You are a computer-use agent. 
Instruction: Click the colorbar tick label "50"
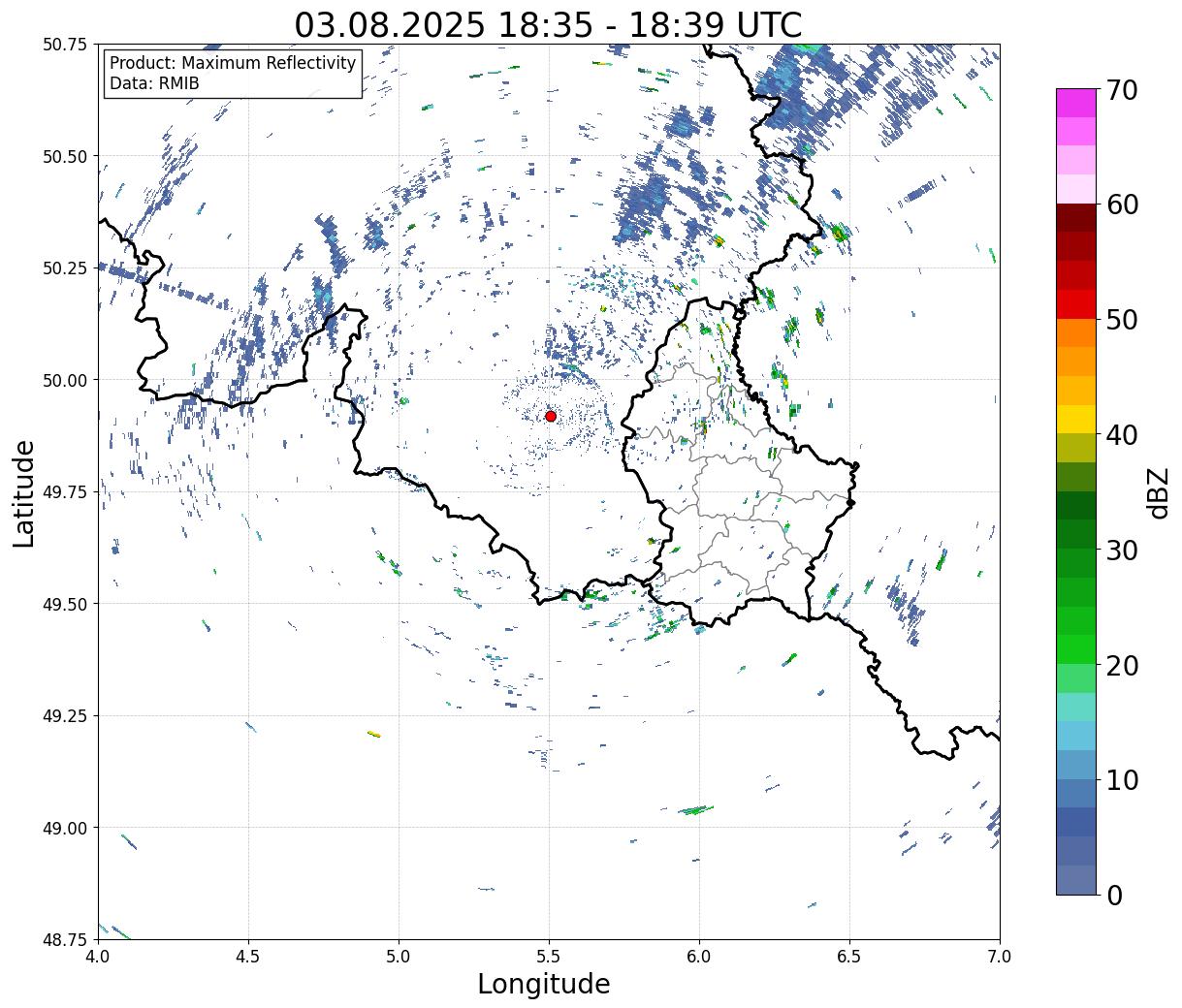pyautogui.click(x=1121, y=320)
